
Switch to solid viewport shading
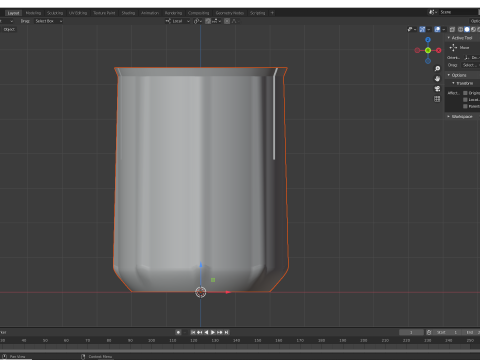click(x=467, y=29)
